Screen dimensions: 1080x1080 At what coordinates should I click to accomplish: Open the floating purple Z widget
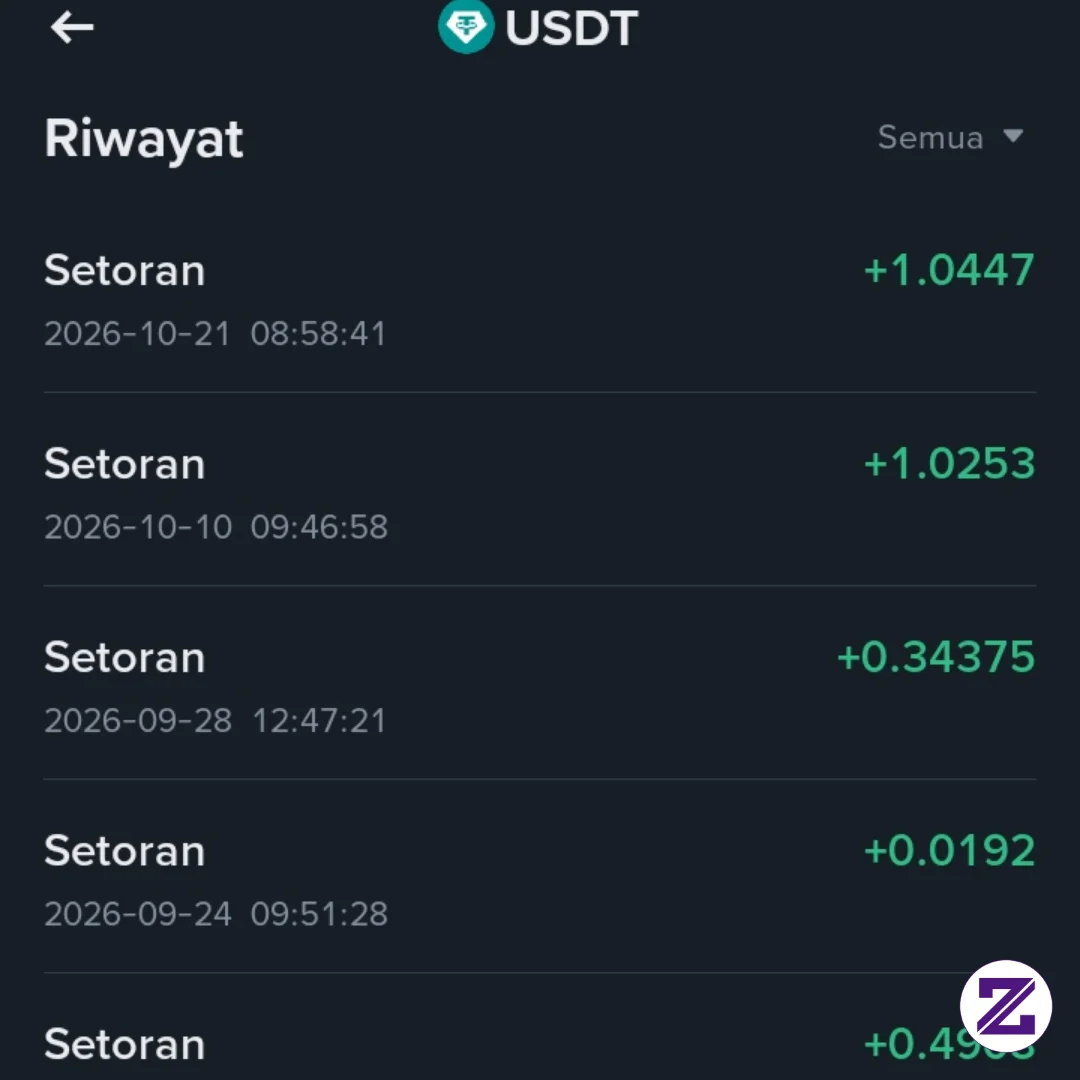pyautogui.click(x=1006, y=1006)
